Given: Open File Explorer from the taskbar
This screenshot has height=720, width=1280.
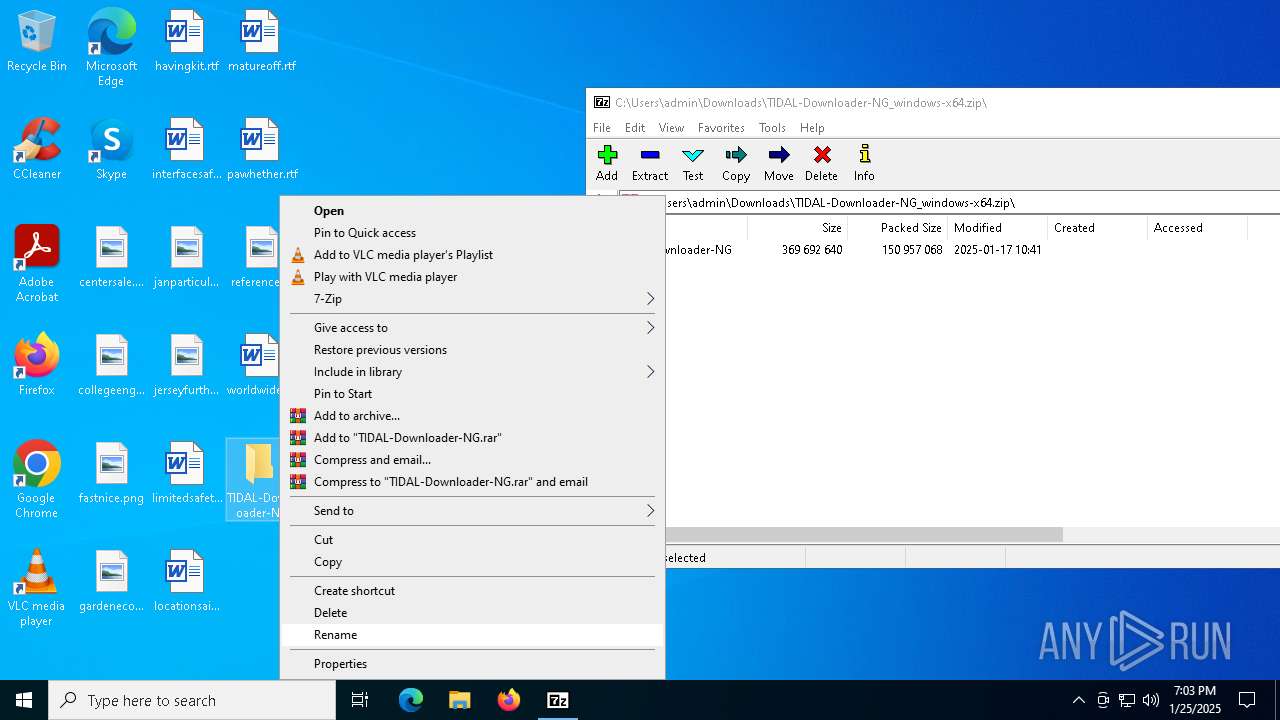Looking at the screenshot, I should coord(460,700).
